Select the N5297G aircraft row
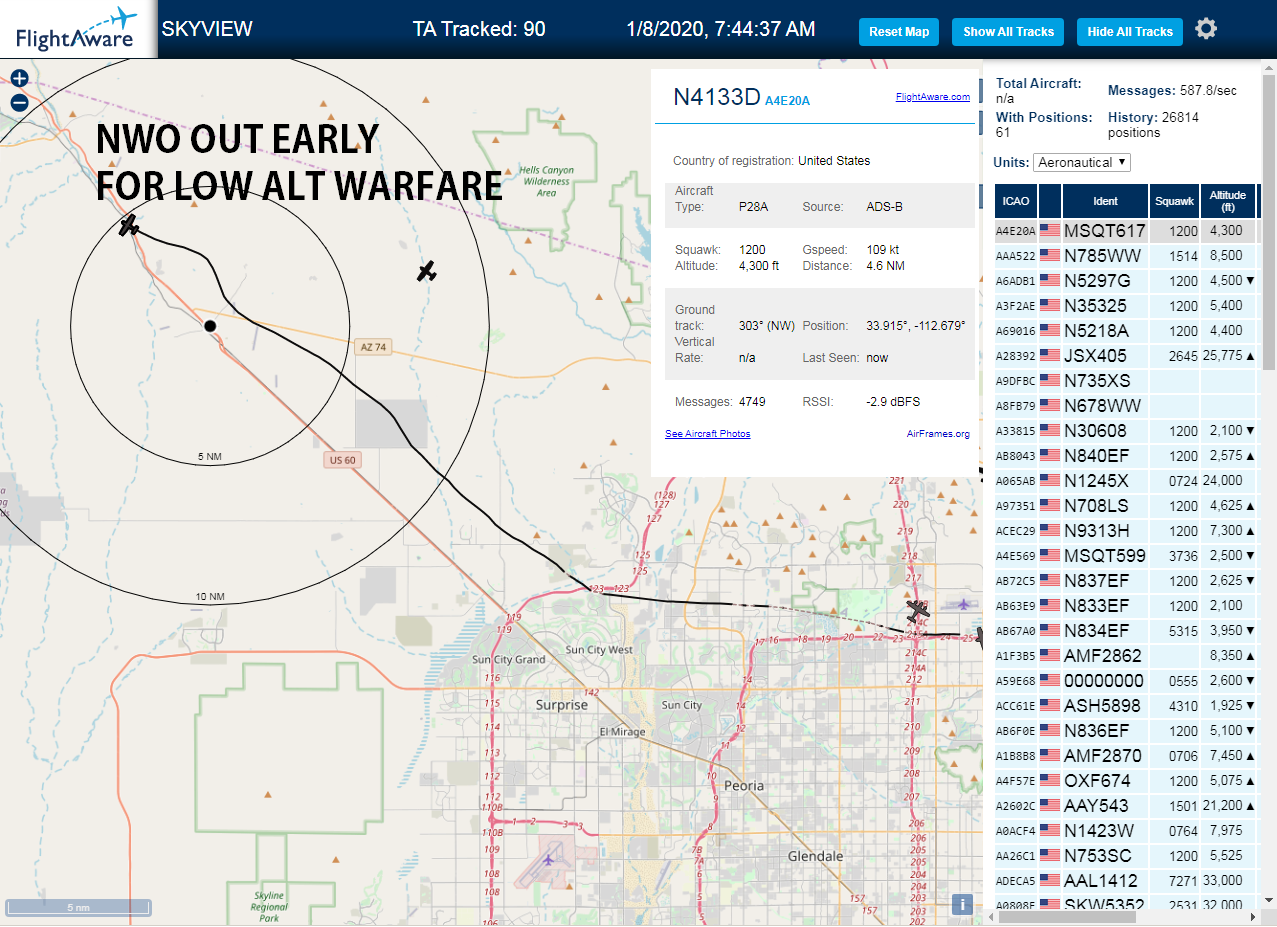The width and height of the screenshot is (1277, 927). tap(1126, 281)
